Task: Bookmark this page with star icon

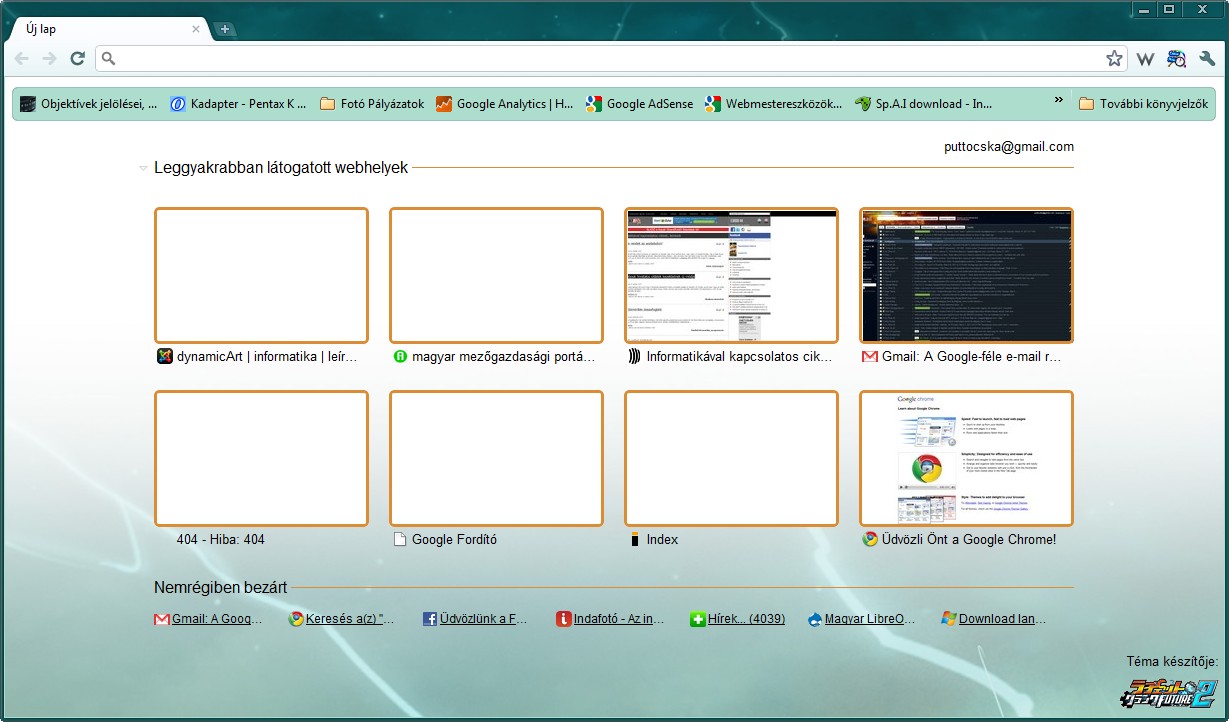Action: click(1114, 59)
